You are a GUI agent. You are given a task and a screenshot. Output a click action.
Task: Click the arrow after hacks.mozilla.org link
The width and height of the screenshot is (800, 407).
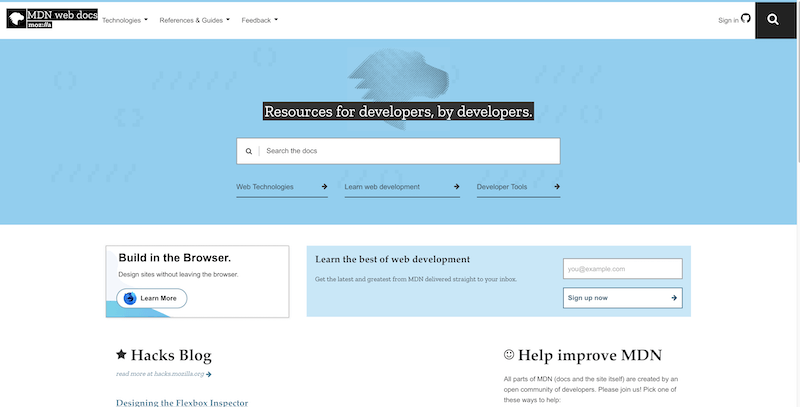tap(209, 374)
